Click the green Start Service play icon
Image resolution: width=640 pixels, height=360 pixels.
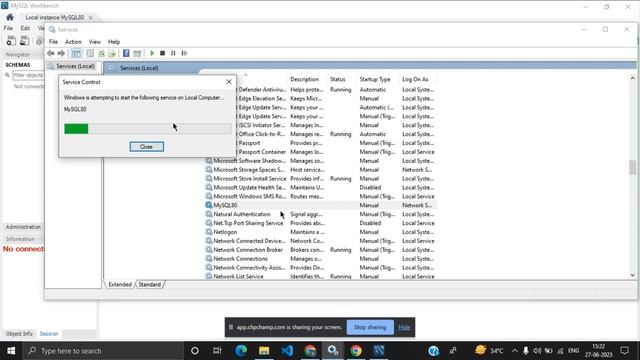pos(152,53)
